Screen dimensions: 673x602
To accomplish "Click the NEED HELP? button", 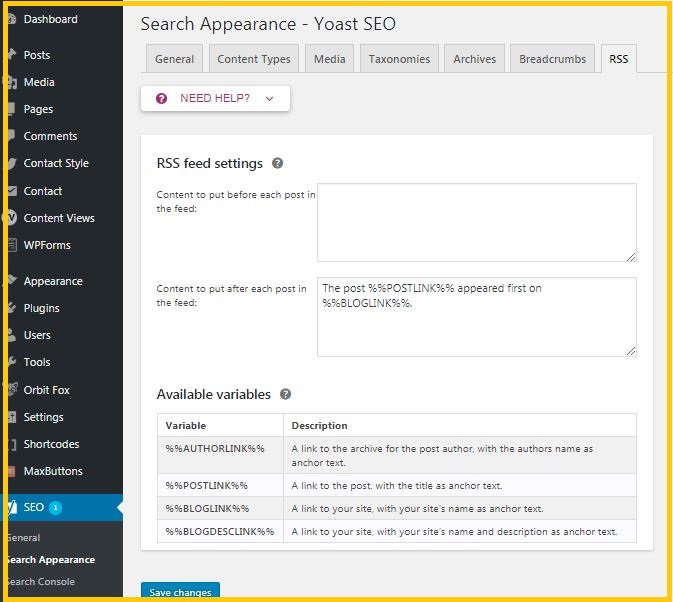I will pyautogui.click(x=215, y=99).
